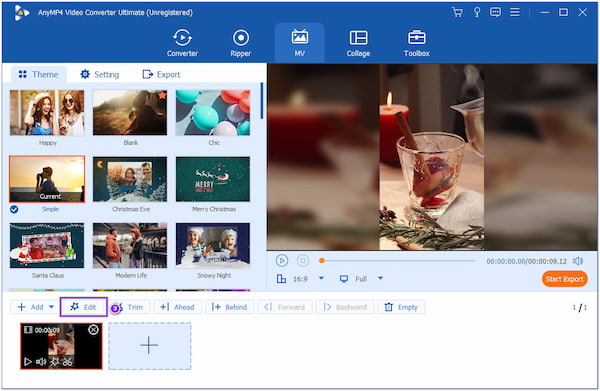
Task: Click the Start Export button
Action: (x=564, y=279)
